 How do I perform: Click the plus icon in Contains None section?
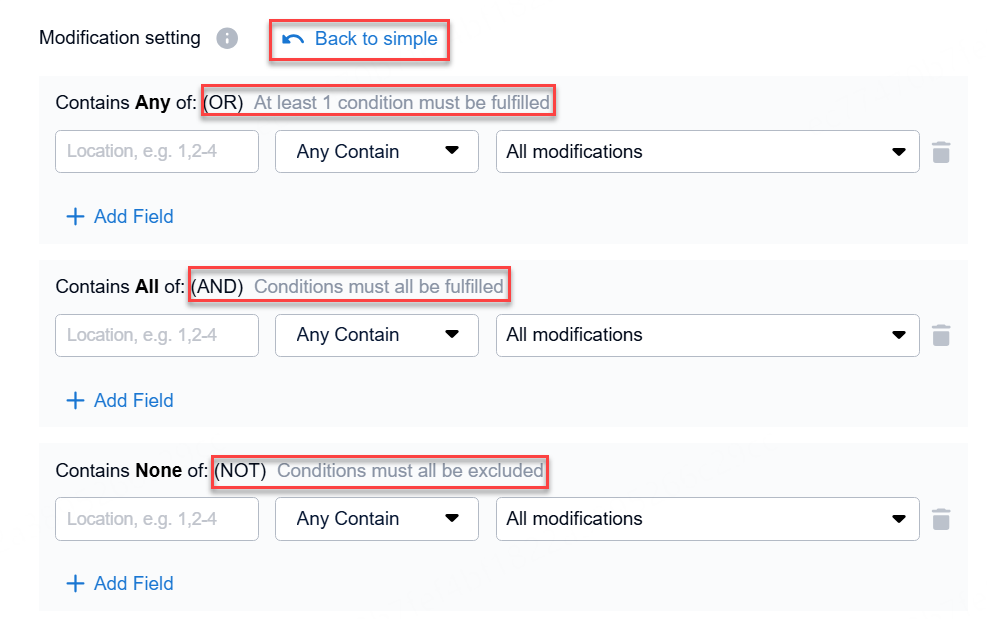pos(75,584)
